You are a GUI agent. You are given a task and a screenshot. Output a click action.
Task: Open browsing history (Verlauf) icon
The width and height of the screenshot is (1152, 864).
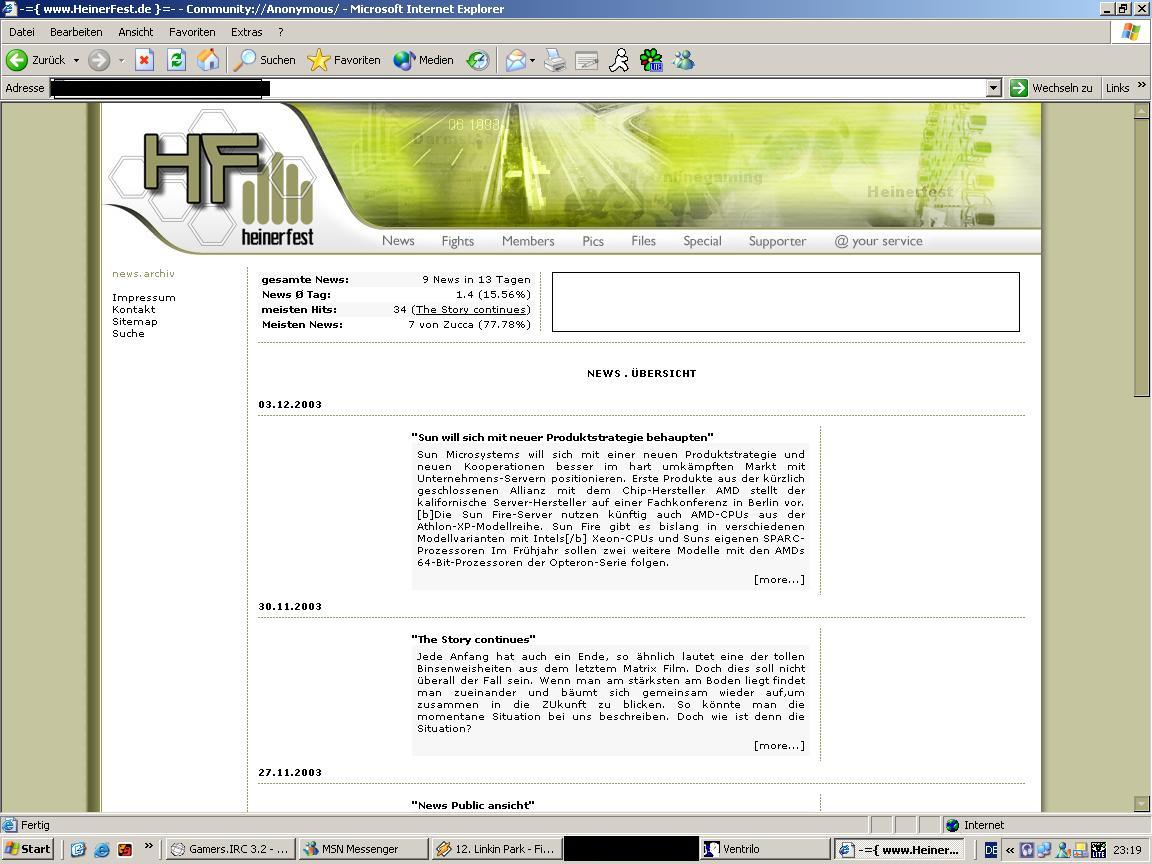coord(478,60)
